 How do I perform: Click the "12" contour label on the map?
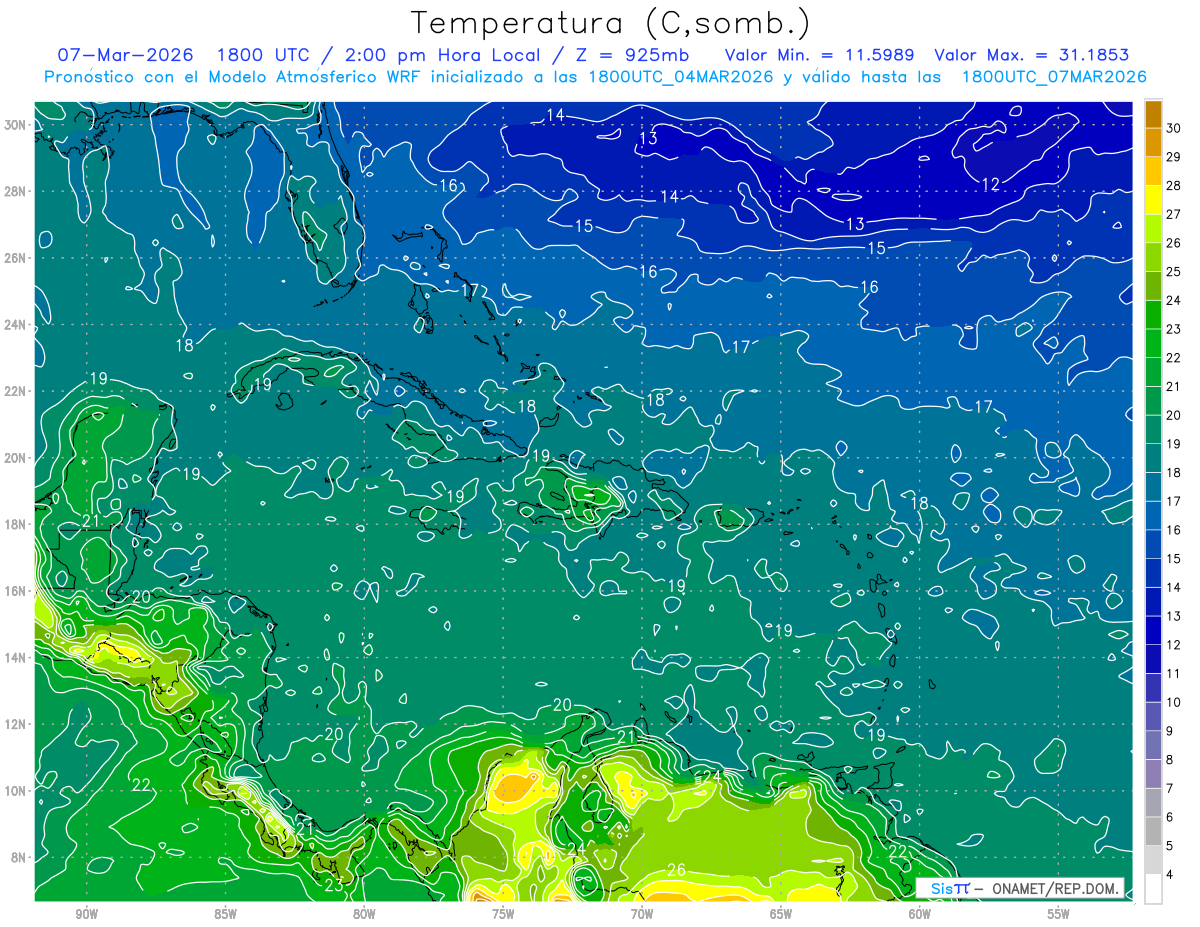click(x=991, y=185)
